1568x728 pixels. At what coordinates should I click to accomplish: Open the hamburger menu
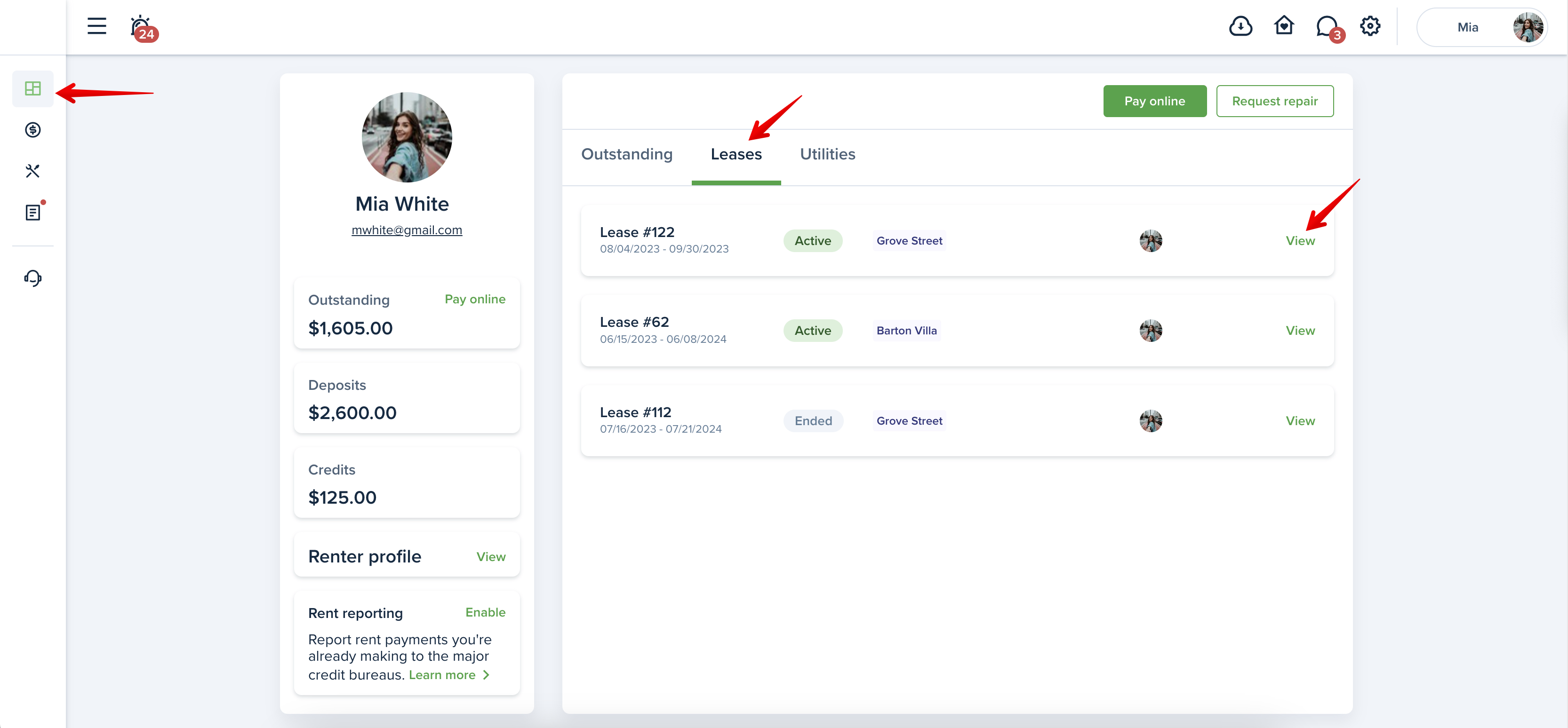coord(96,26)
